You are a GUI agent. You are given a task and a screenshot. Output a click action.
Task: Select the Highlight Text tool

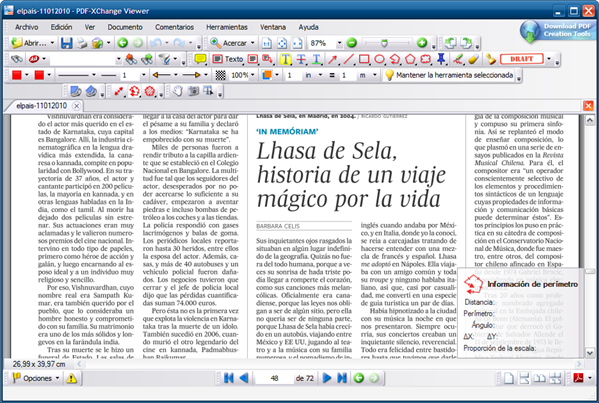[285, 59]
